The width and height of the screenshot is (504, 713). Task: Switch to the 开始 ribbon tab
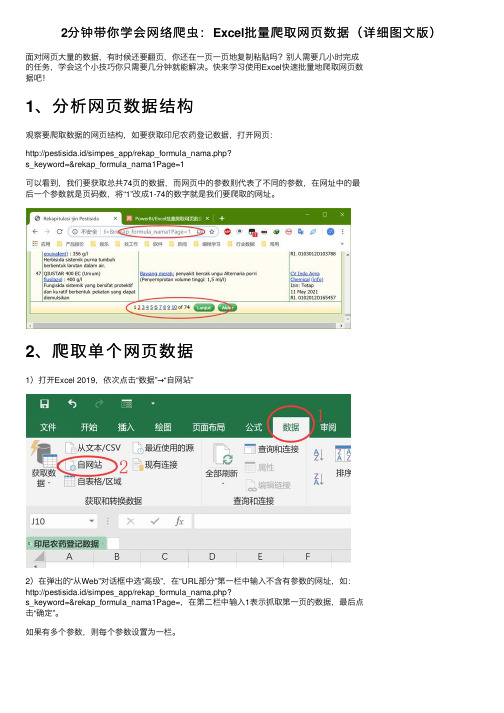(x=89, y=427)
